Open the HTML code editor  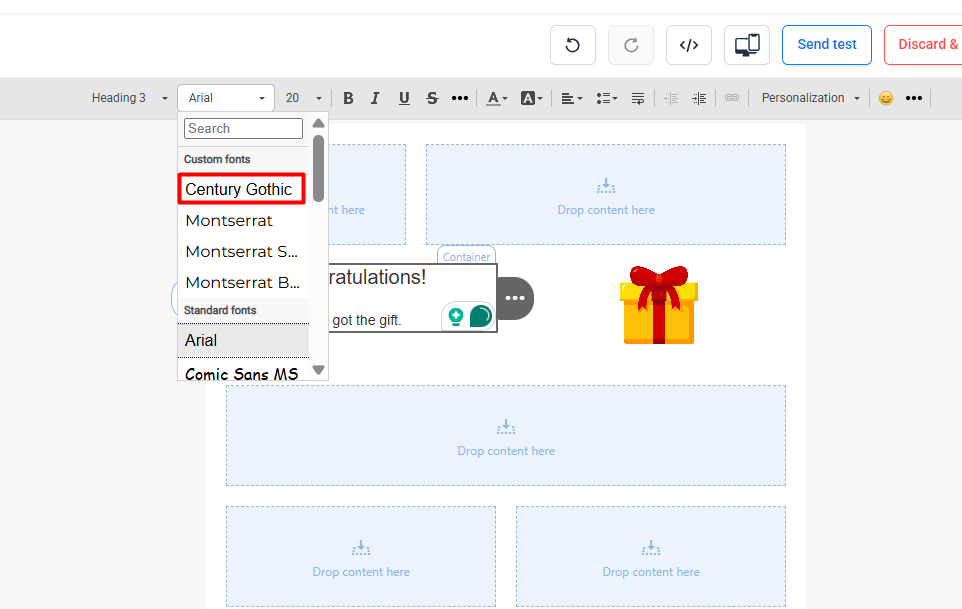coord(689,45)
